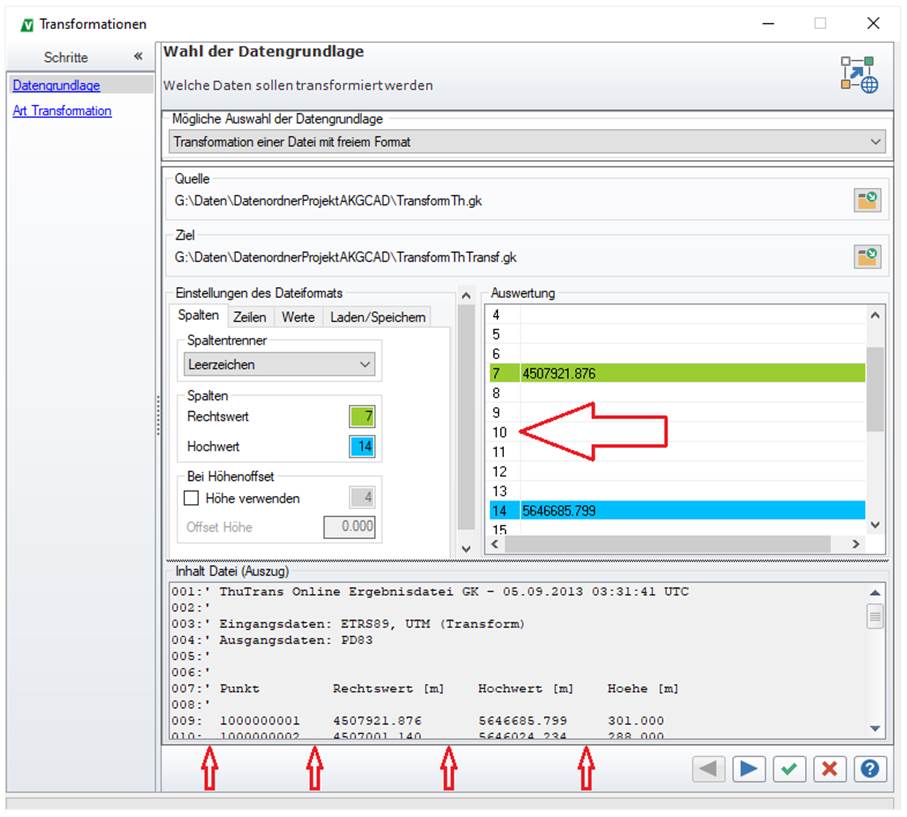Enable the Höhe verwenden checkbox
907x817 pixels.
(x=191, y=498)
